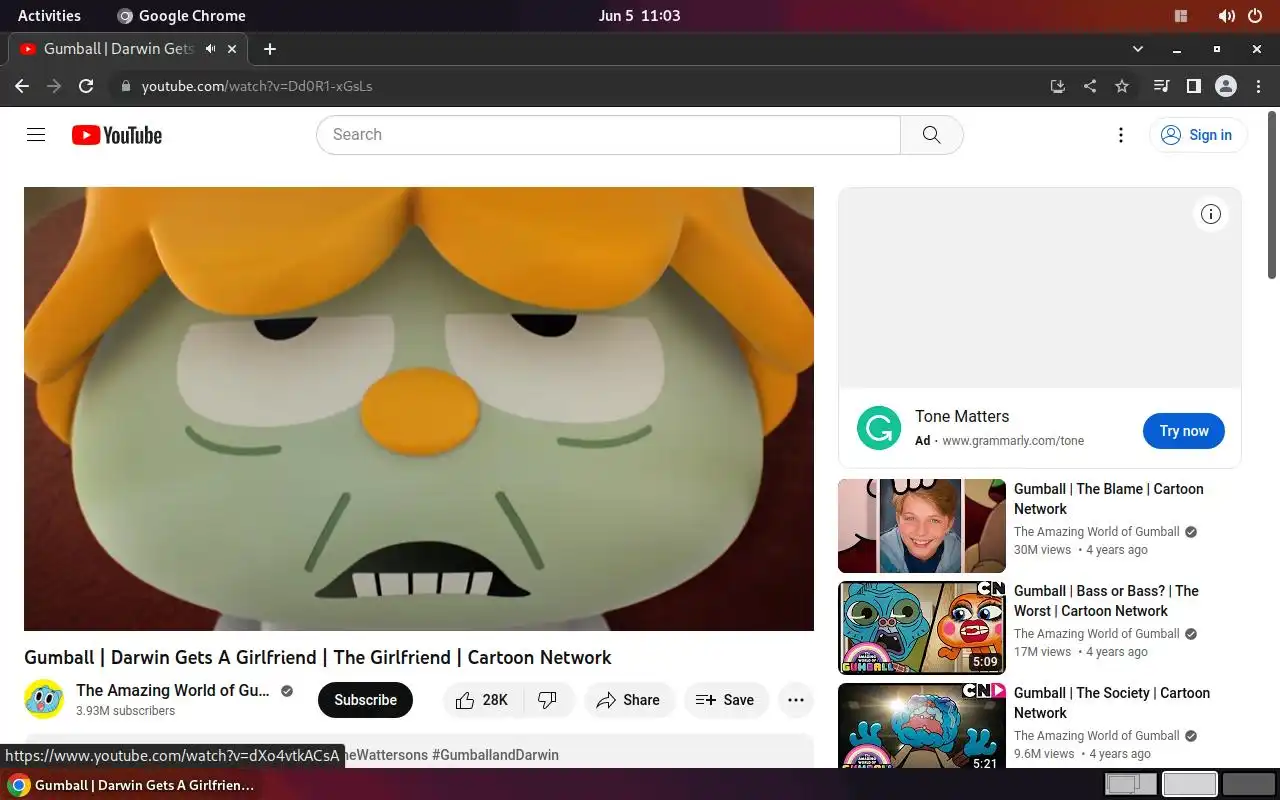1280x800 pixels.
Task: Open The Society video thumbnail
Action: 922,726
